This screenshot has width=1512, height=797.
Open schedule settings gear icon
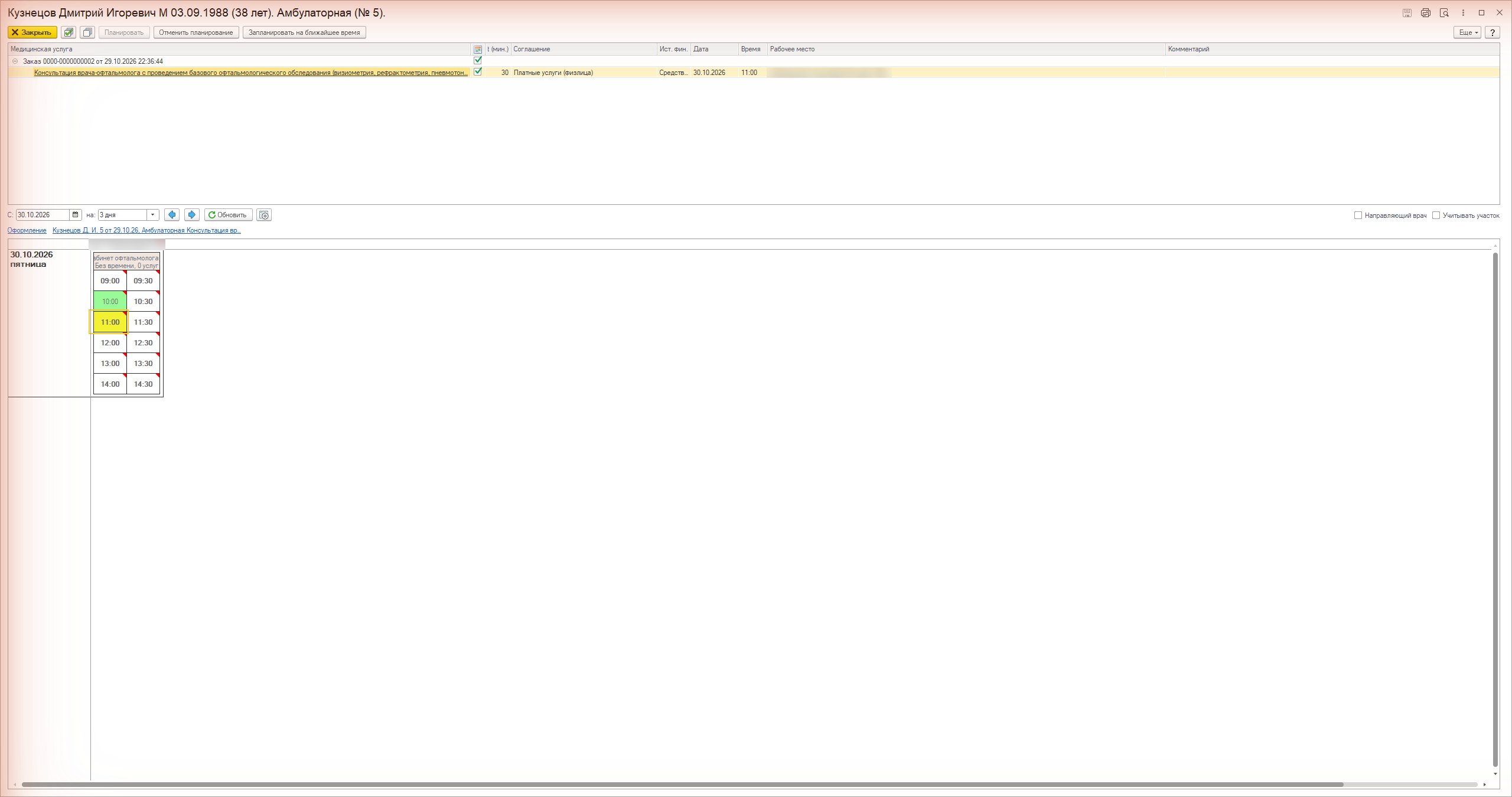264,215
